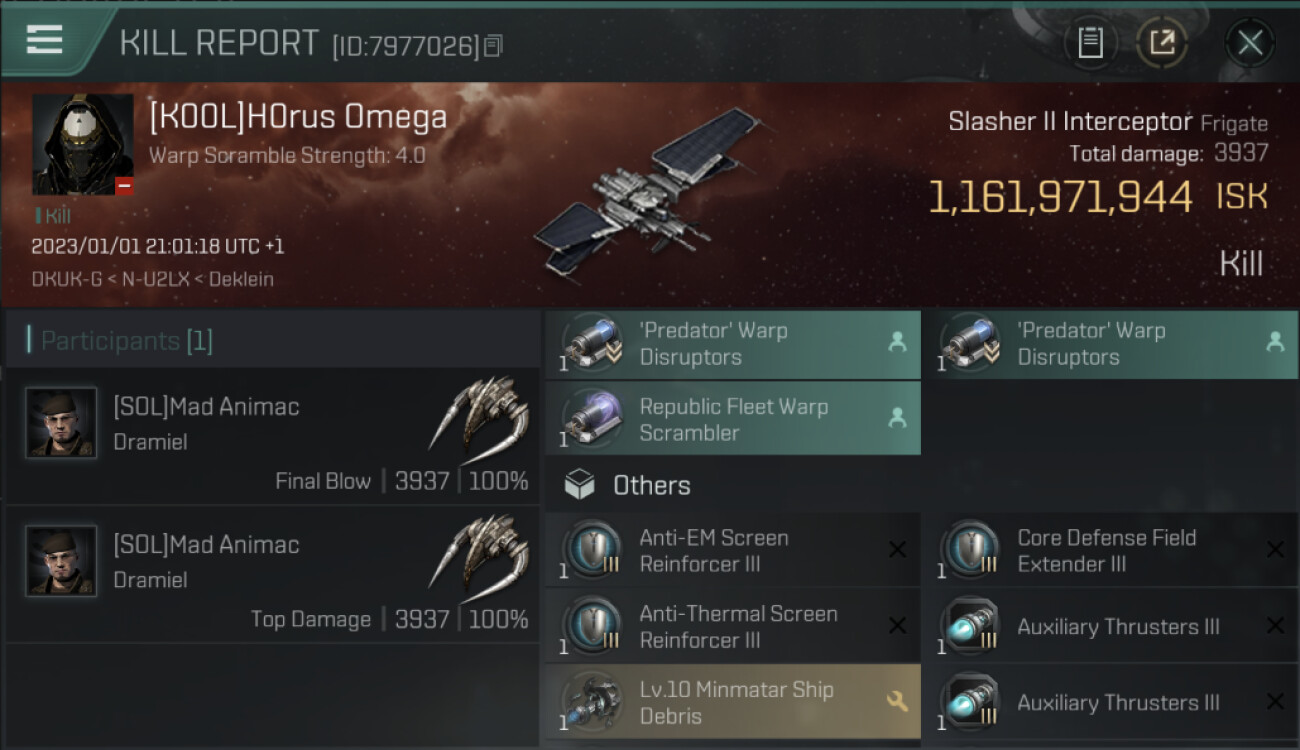Copy the kill report ID icon
The image size is (1300, 750).
493,46
